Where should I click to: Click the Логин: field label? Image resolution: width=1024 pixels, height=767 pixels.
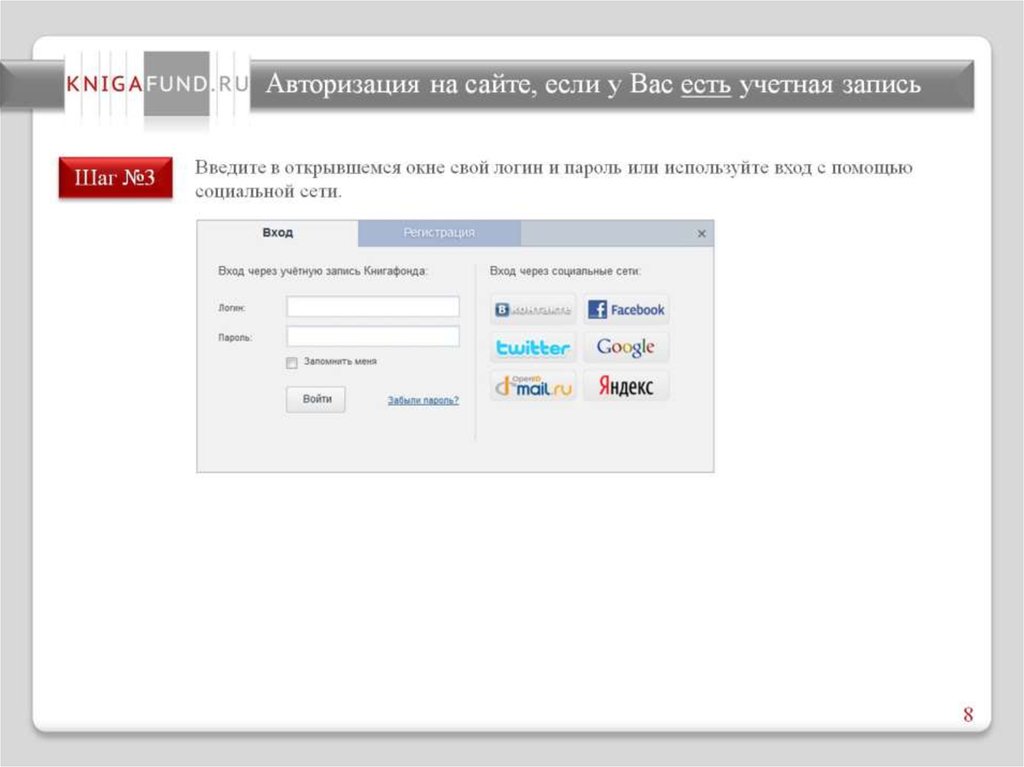(231, 308)
